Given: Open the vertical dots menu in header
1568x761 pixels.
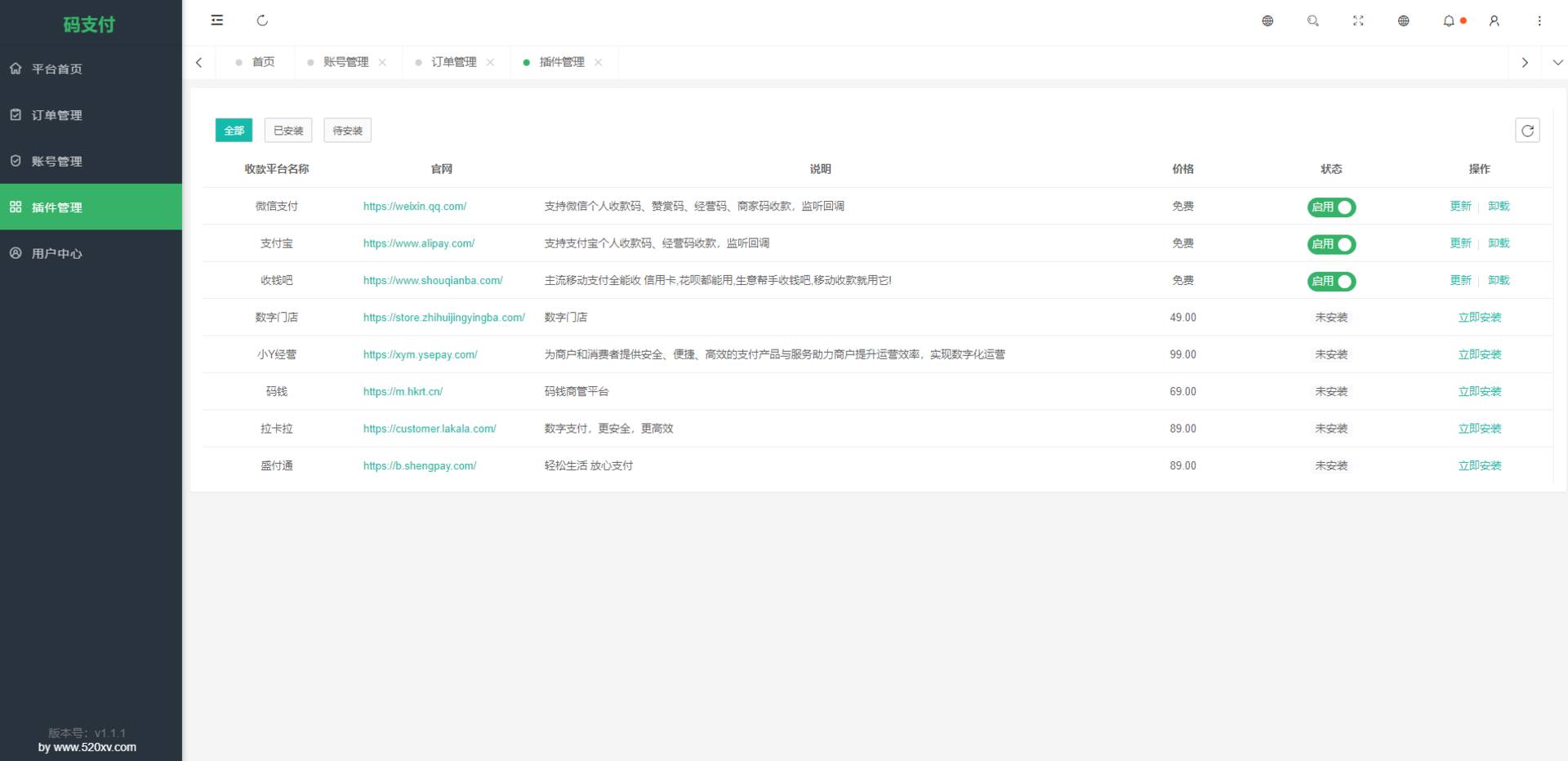Looking at the screenshot, I should [1540, 20].
